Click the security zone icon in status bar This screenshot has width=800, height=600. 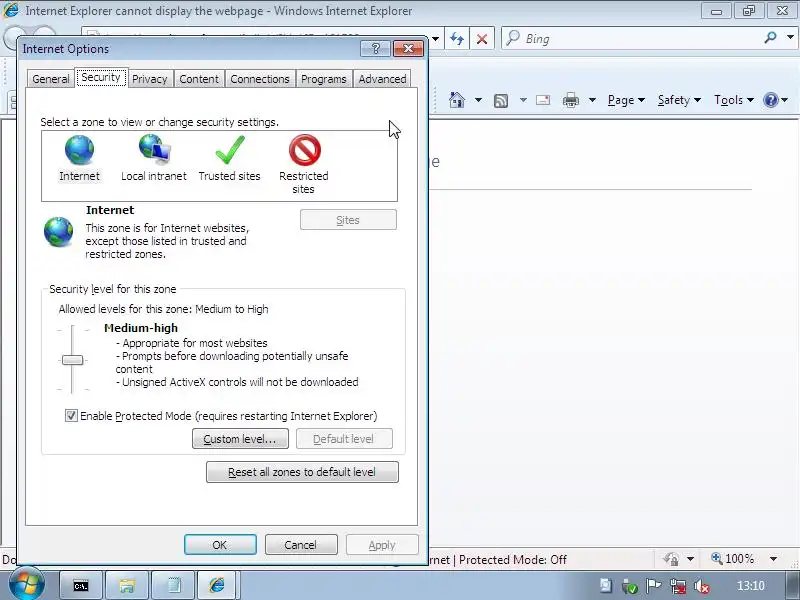click(671, 559)
